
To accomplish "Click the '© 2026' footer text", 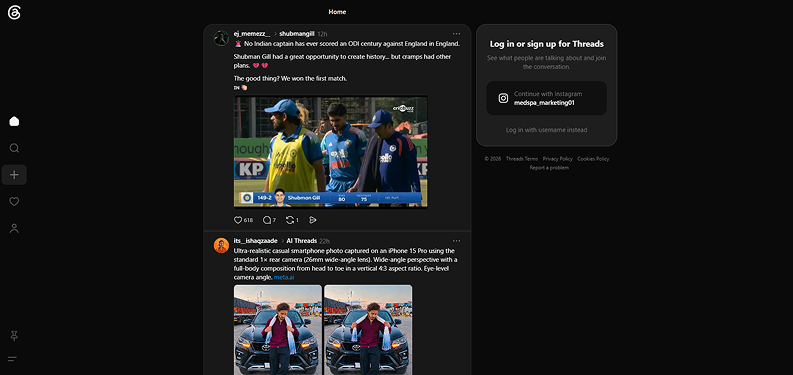I will pyautogui.click(x=493, y=159).
